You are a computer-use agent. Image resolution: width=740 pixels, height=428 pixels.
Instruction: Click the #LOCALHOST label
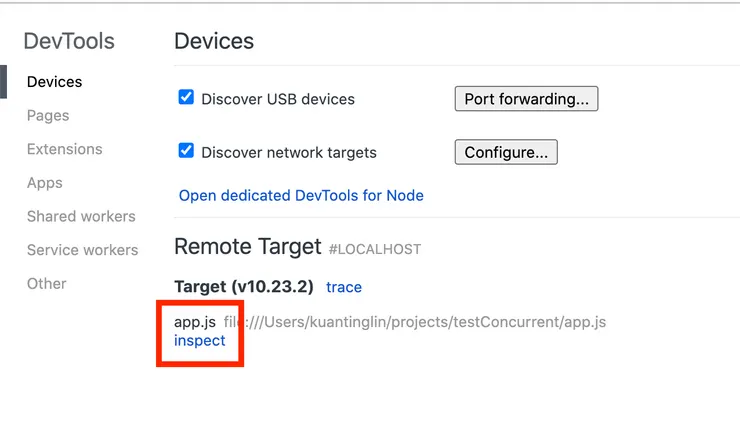click(375, 249)
